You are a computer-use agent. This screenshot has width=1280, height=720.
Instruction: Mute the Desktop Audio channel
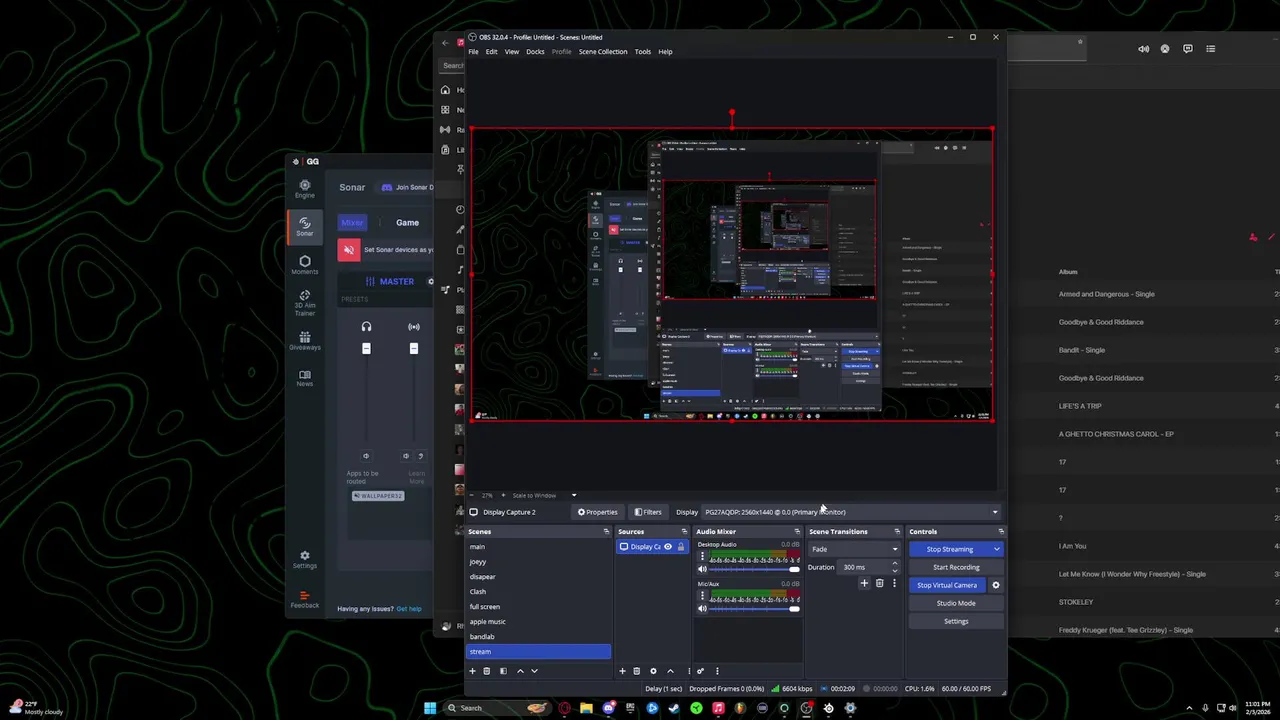tap(702, 569)
